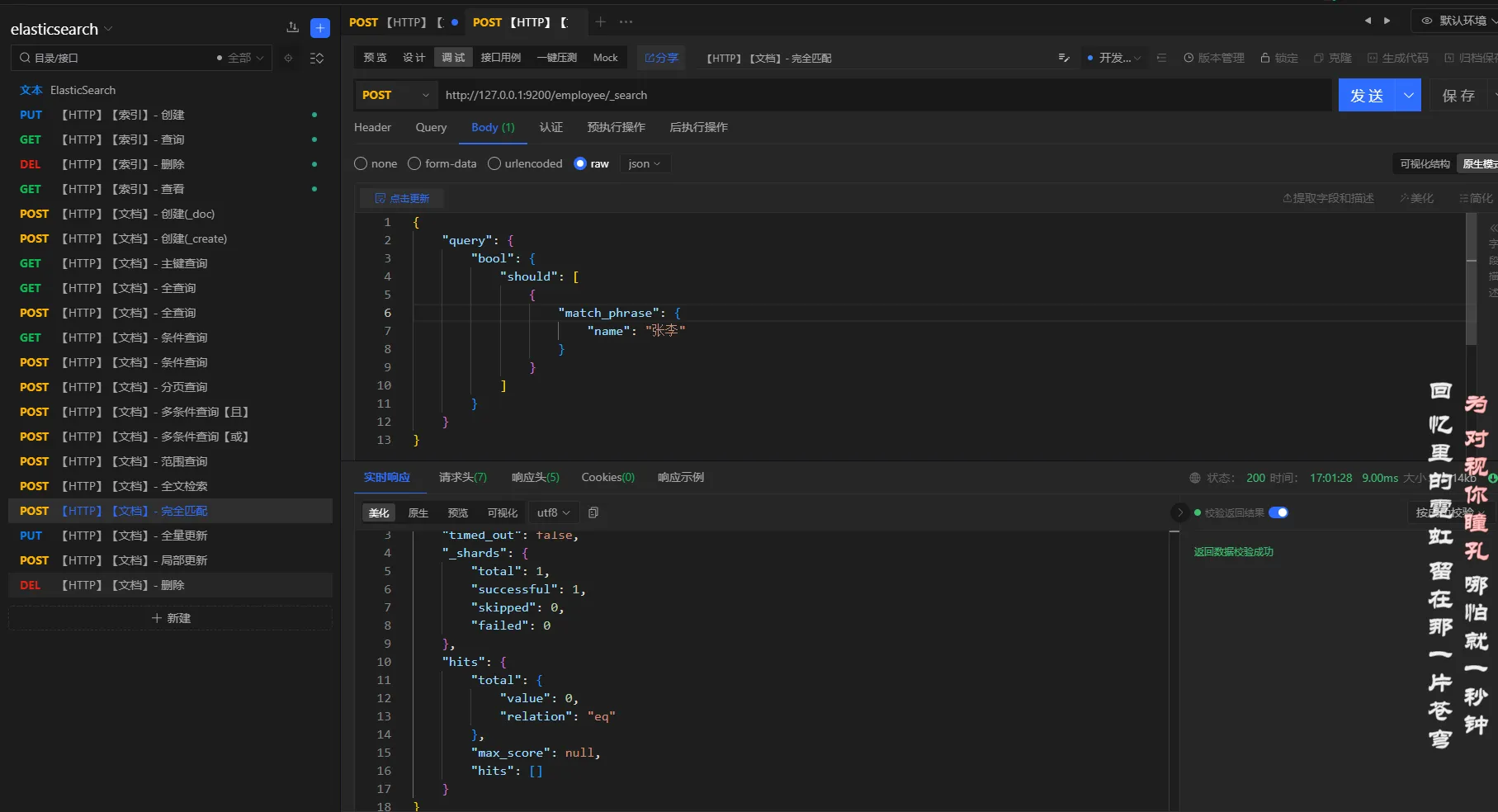This screenshot has height=812, width=1498.
Task: Open the utf8 encoding dropdown
Action: (x=553, y=513)
